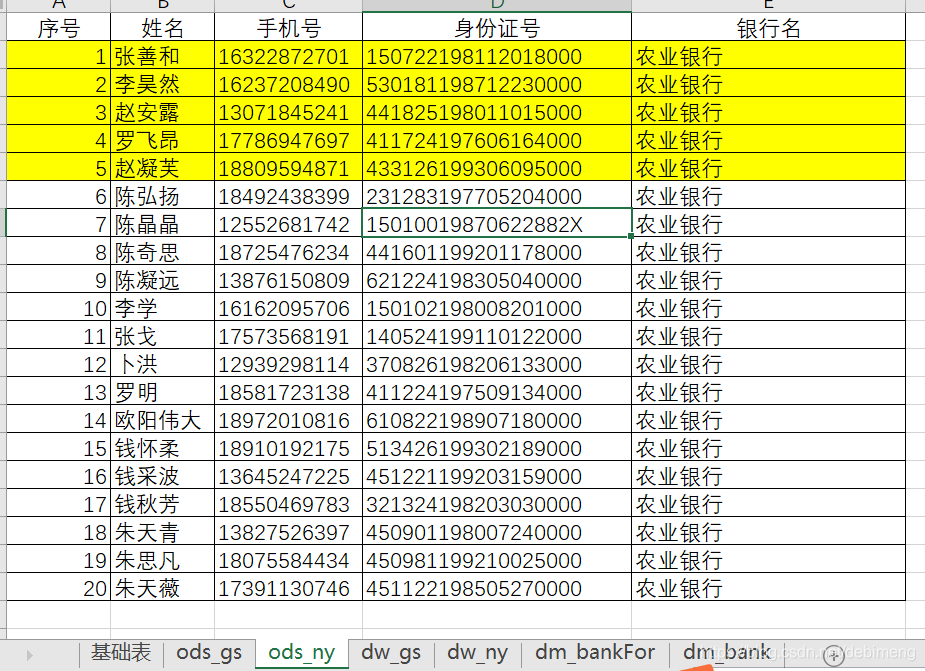925x671 pixels.
Task: Switch to the dw_gs sheet tab
Action: coord(391,653)
